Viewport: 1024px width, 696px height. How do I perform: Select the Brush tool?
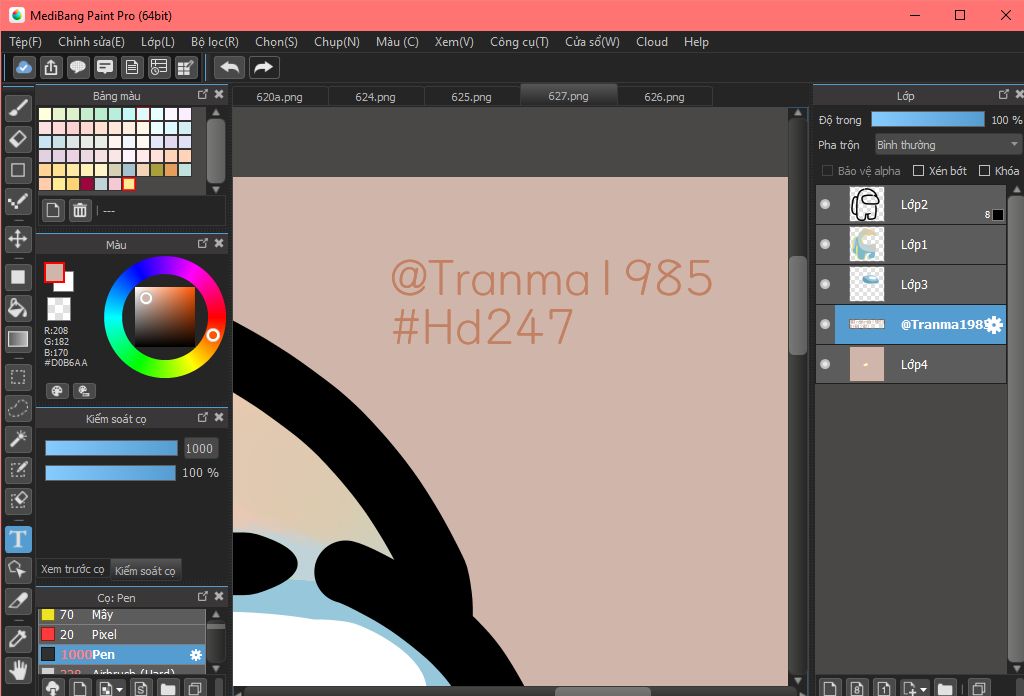tap(18, 108)
